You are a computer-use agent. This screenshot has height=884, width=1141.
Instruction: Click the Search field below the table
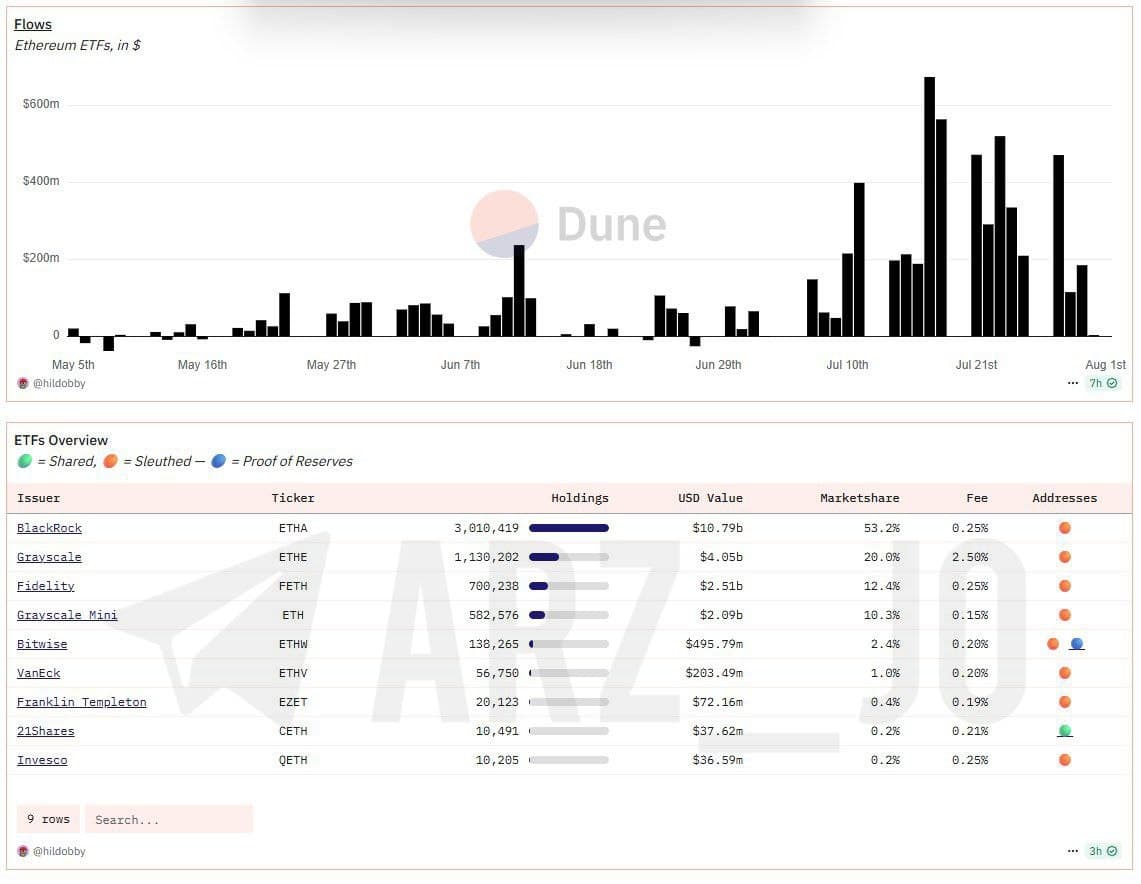click(168, 819)
